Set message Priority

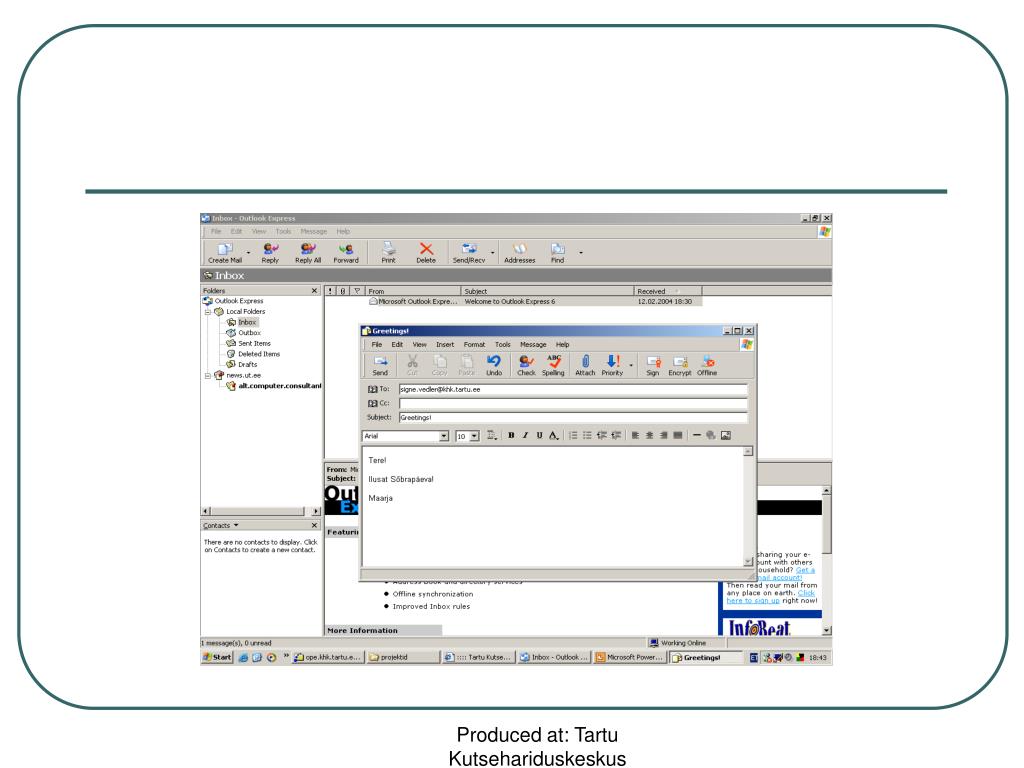pos(612,365)
